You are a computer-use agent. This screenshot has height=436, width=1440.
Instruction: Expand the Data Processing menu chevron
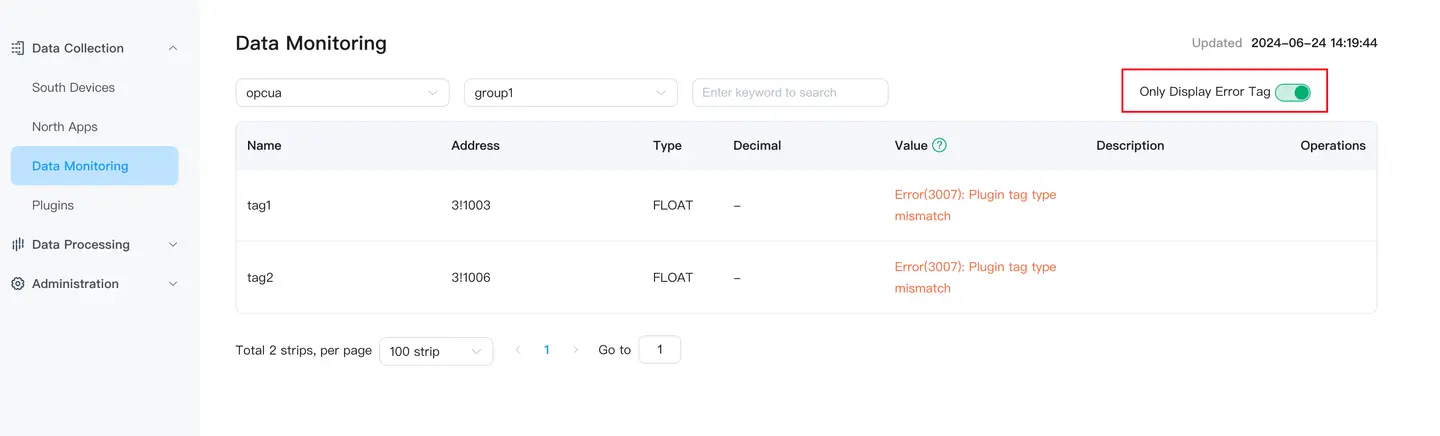pos(173,244)
